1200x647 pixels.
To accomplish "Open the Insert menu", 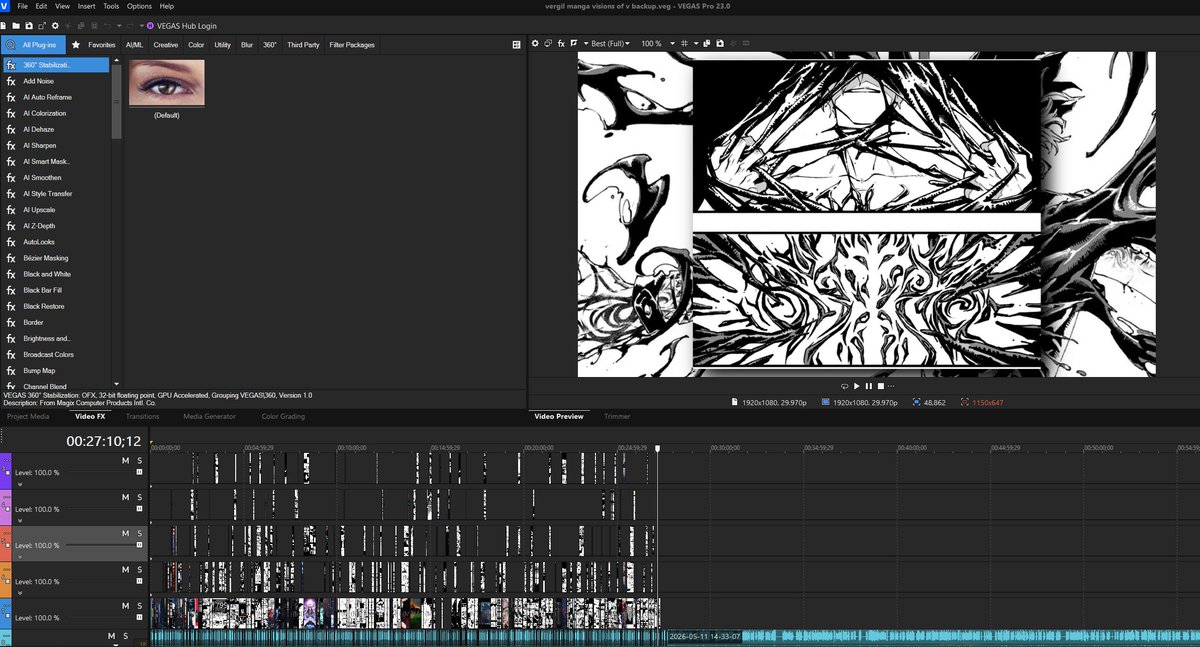I will (x=87, y=6).
